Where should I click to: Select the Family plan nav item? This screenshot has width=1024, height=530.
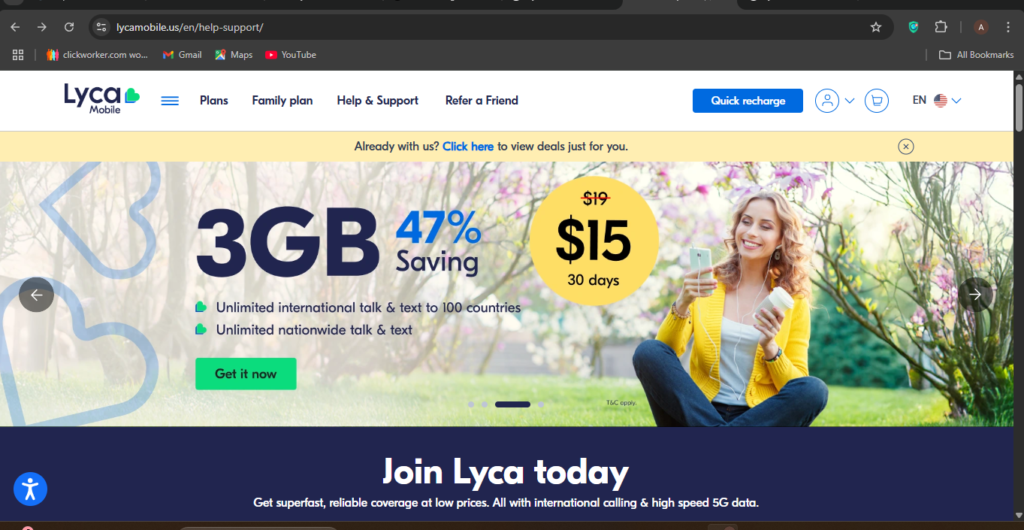point(282,101)
